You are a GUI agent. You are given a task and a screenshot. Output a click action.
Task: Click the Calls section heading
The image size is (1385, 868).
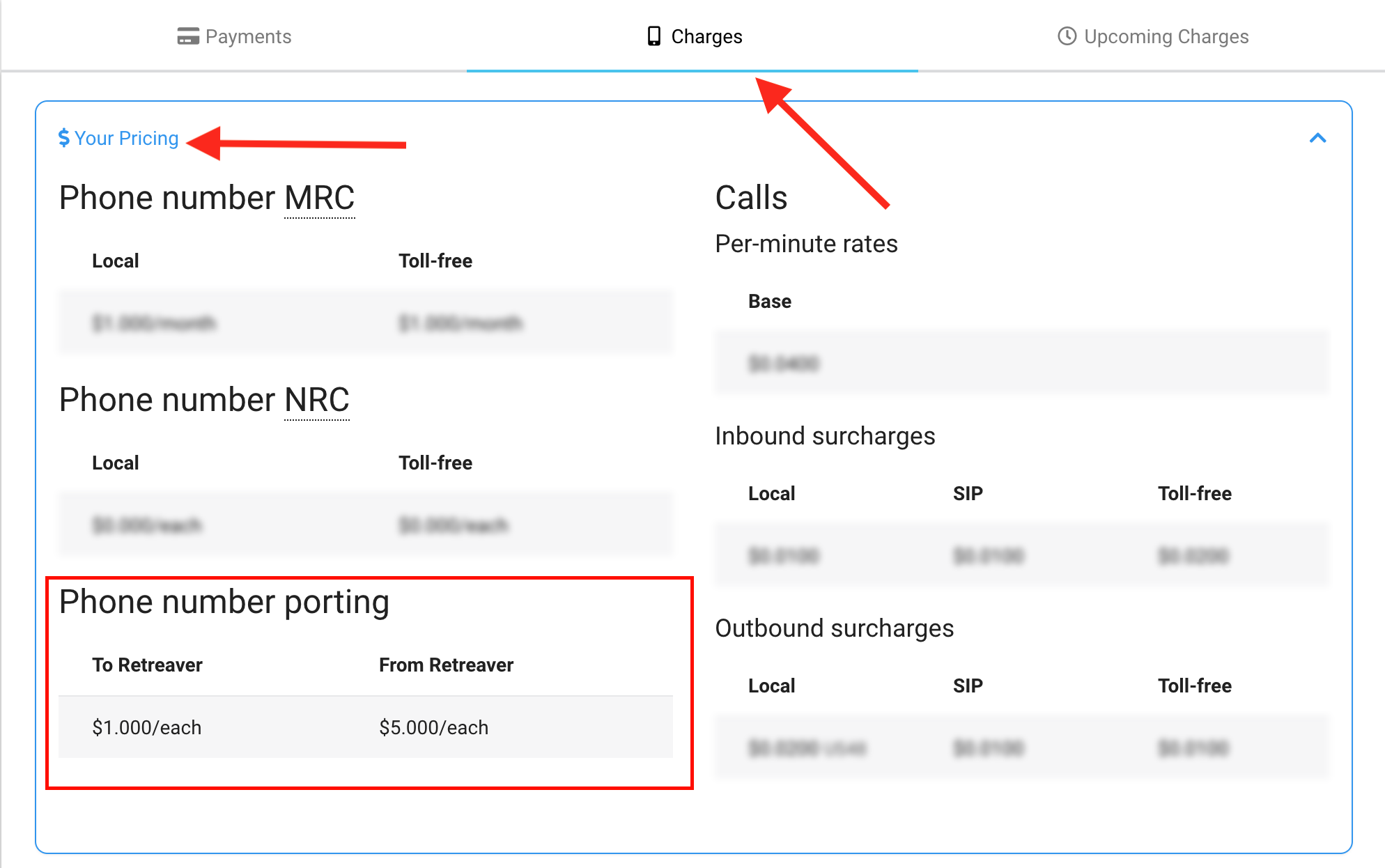click(x=751, y=198)
